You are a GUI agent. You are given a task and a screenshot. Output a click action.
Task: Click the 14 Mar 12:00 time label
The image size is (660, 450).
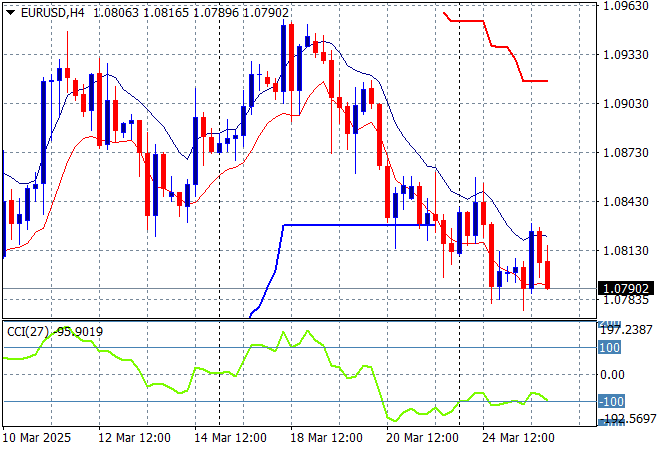(230, 438)
